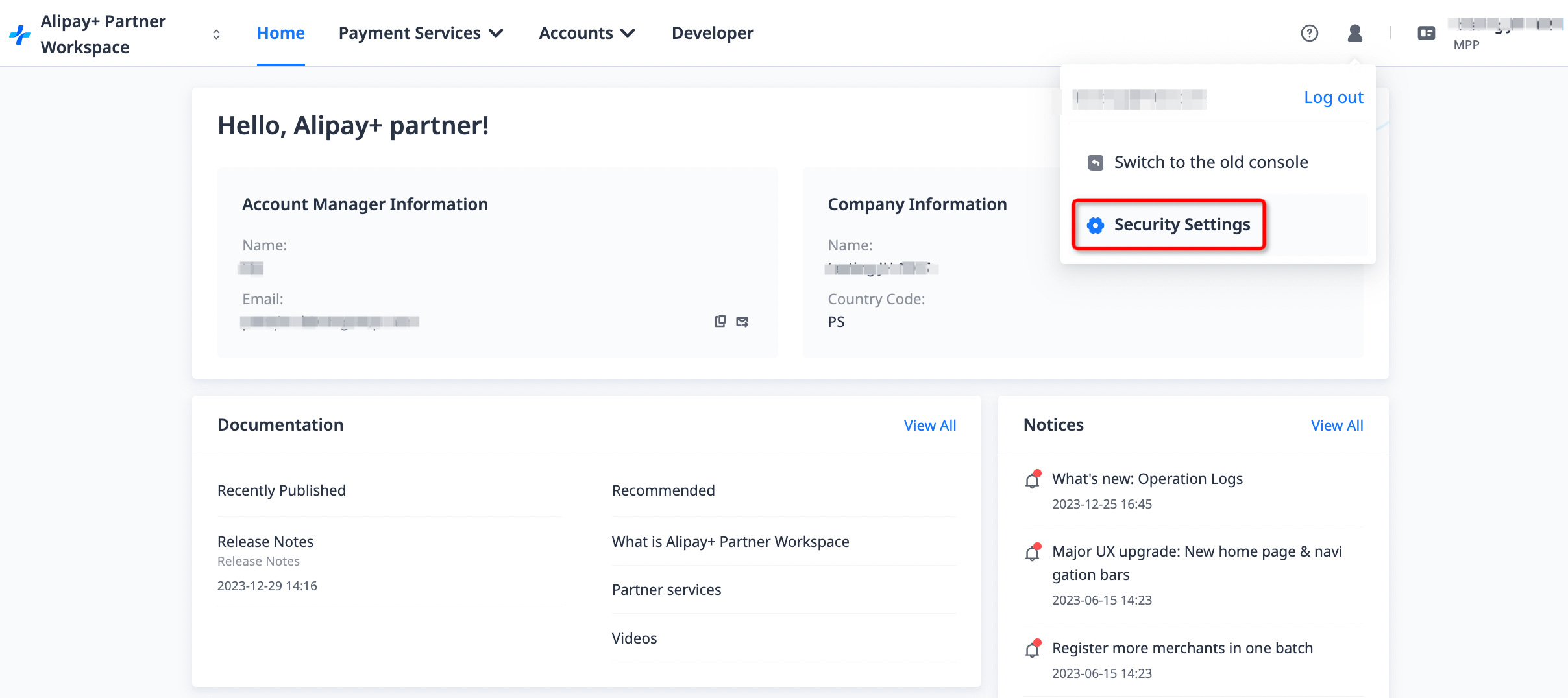This screenshot has height=698, width=1568.
Task: Choose Switch to the old console
Action: click(1210, 162)
